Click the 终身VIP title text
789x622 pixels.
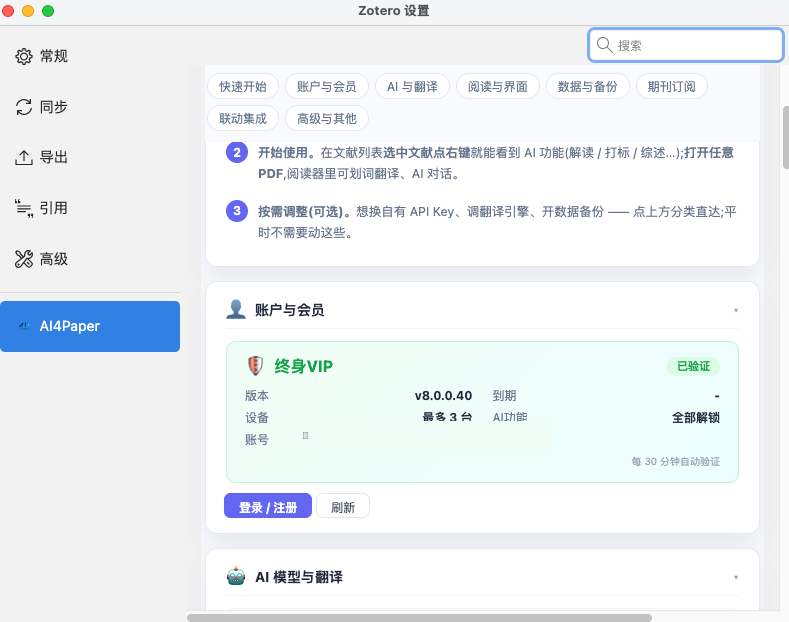[303, 366]
